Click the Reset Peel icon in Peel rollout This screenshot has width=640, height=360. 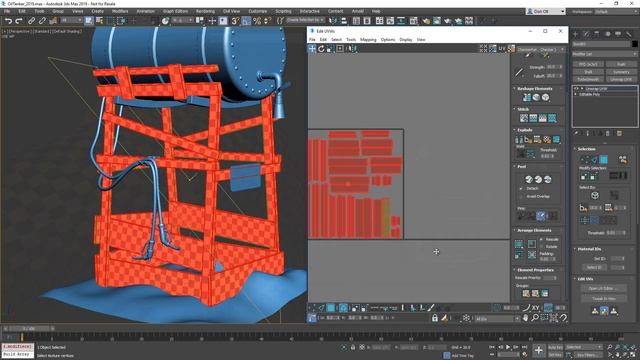[548, 179]
